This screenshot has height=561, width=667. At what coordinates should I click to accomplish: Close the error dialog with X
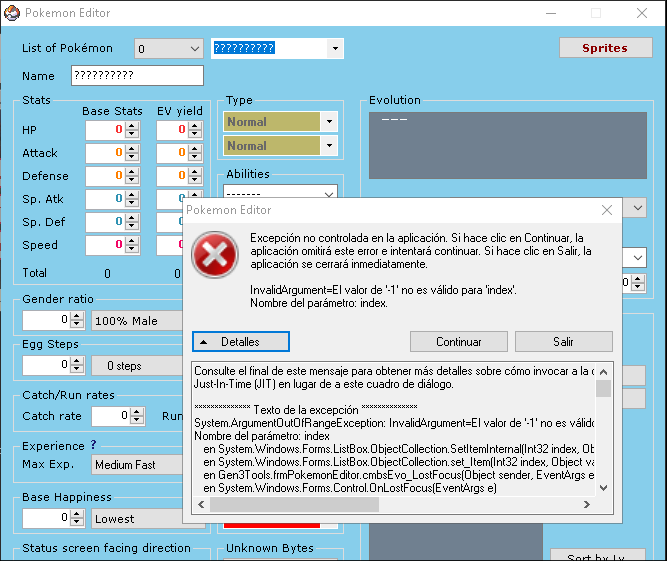click(606, 210)
